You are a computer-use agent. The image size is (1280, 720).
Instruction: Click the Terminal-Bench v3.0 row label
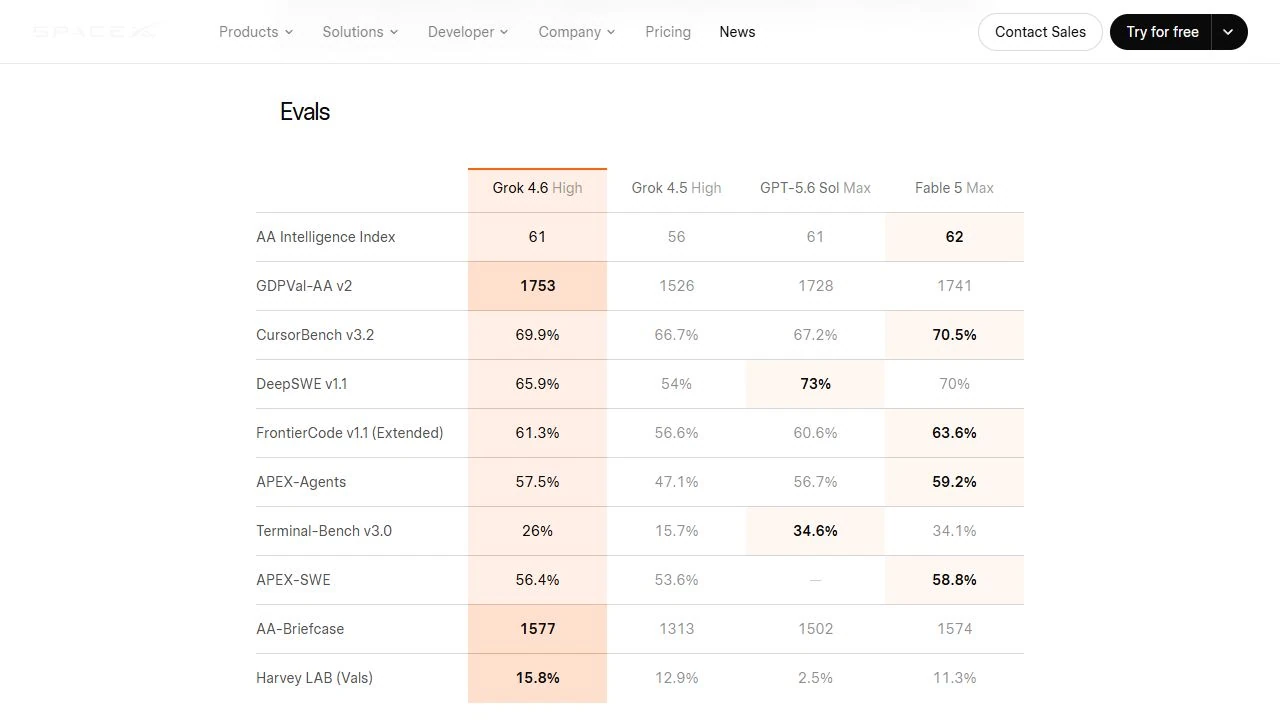click(x=324, y=531)
